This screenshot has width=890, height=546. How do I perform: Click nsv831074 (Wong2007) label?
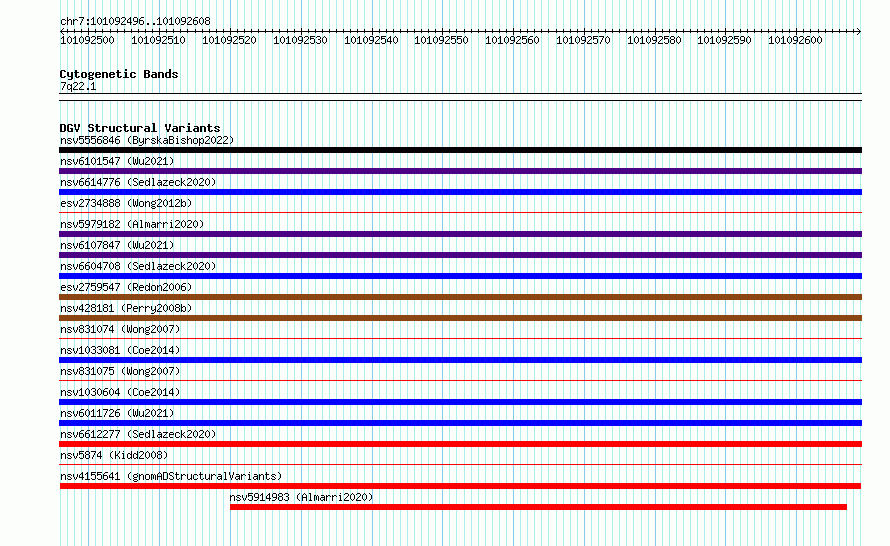120,329
